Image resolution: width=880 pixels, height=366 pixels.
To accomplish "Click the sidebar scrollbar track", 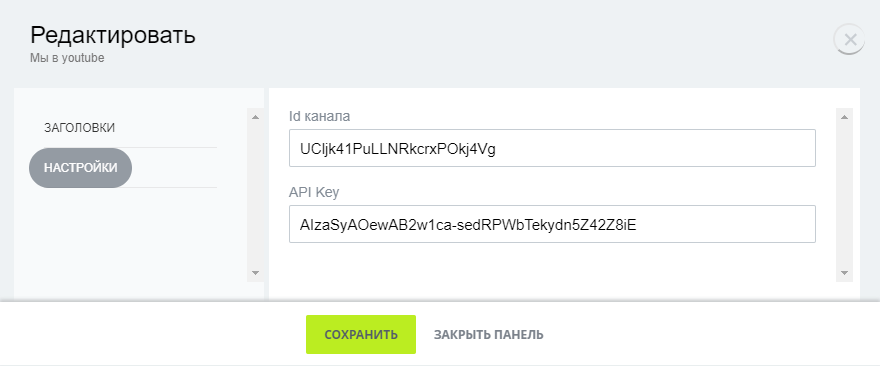I will point(255,195).
